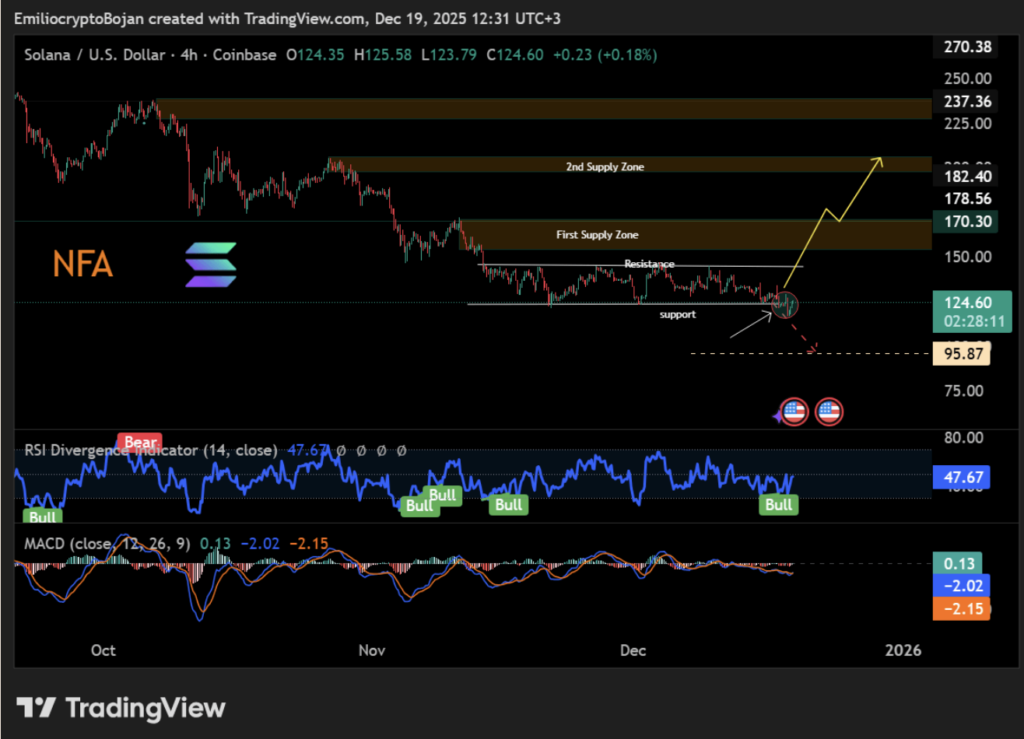The image size is (1024, 739).
Task: Click the 47.67 RSI value label
Action: pos(960,477)
